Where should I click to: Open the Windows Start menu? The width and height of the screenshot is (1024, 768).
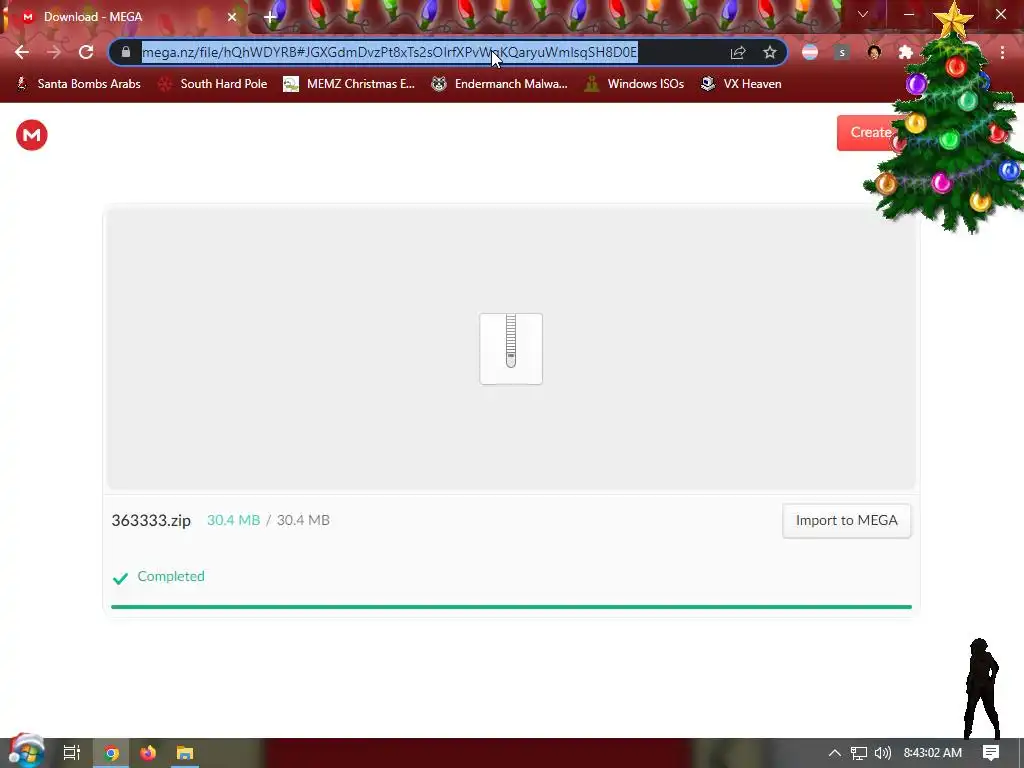click(25, 752)
